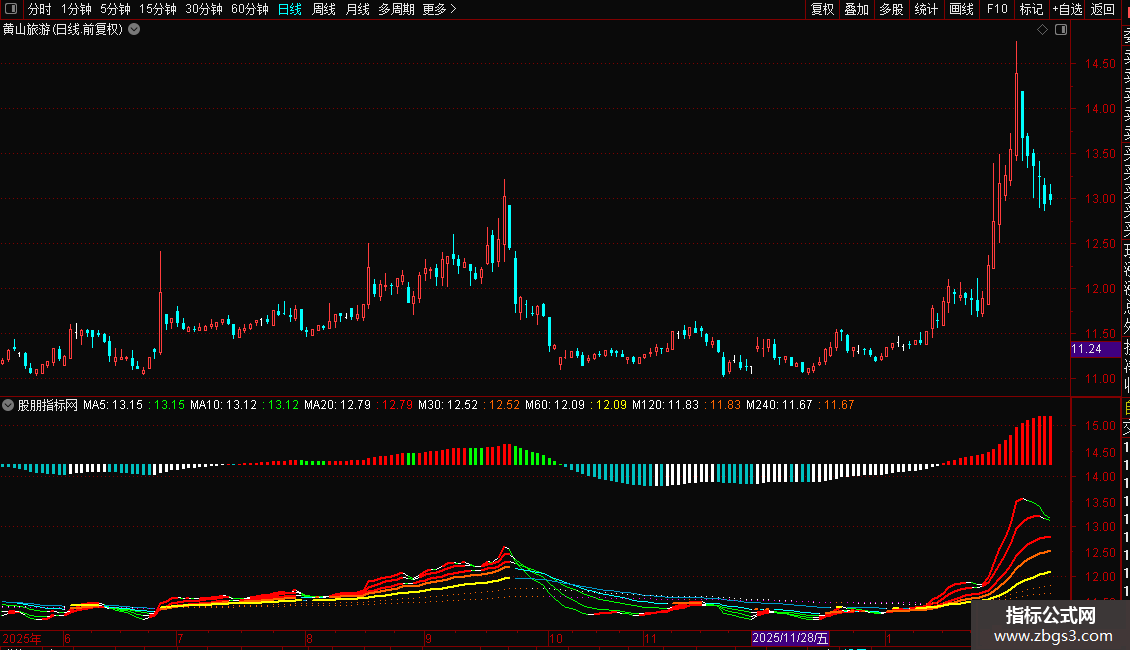
Task: Select the 60分钟 period
Action: tap(250, 9)
